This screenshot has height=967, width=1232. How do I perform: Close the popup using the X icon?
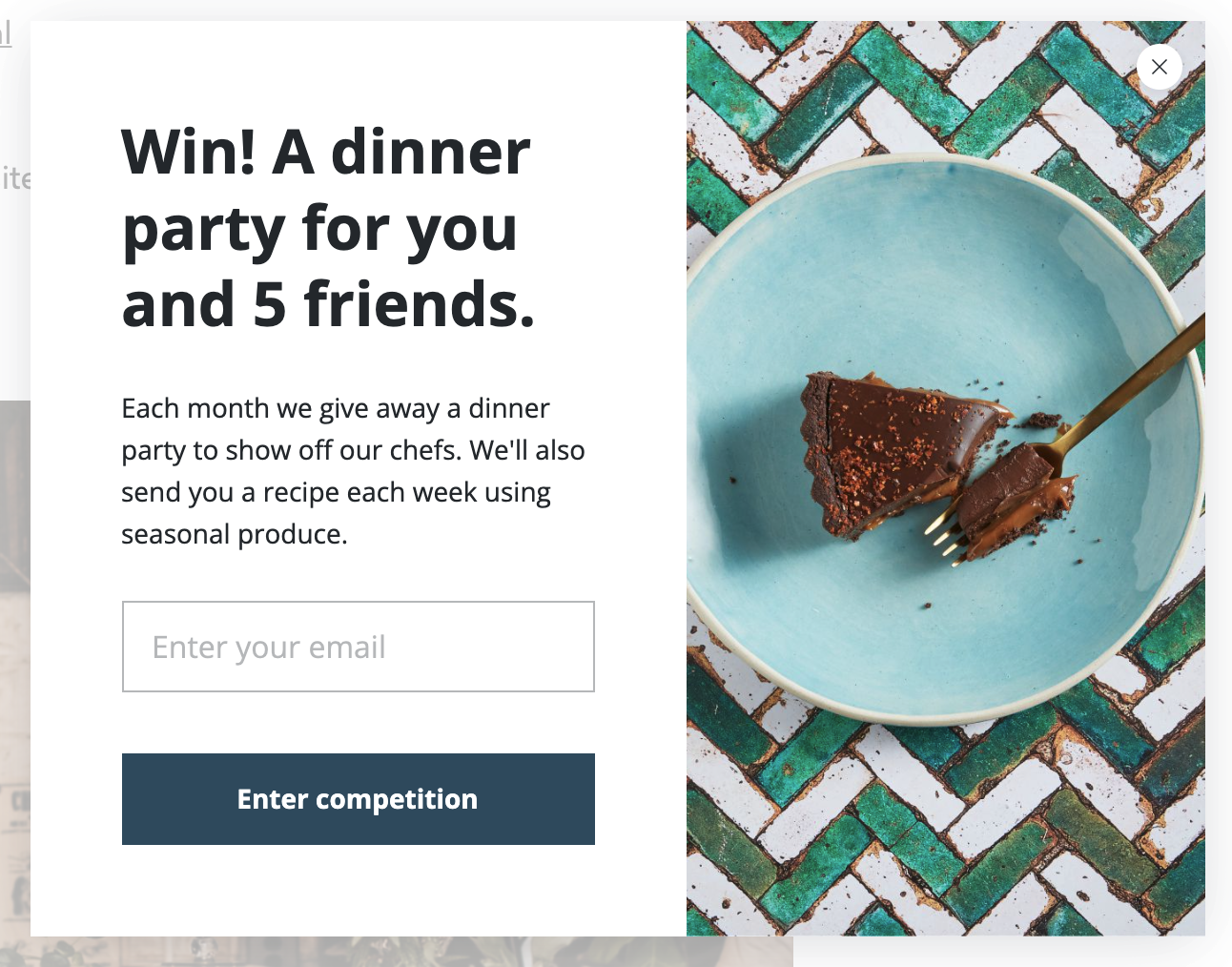[1160, 67]
